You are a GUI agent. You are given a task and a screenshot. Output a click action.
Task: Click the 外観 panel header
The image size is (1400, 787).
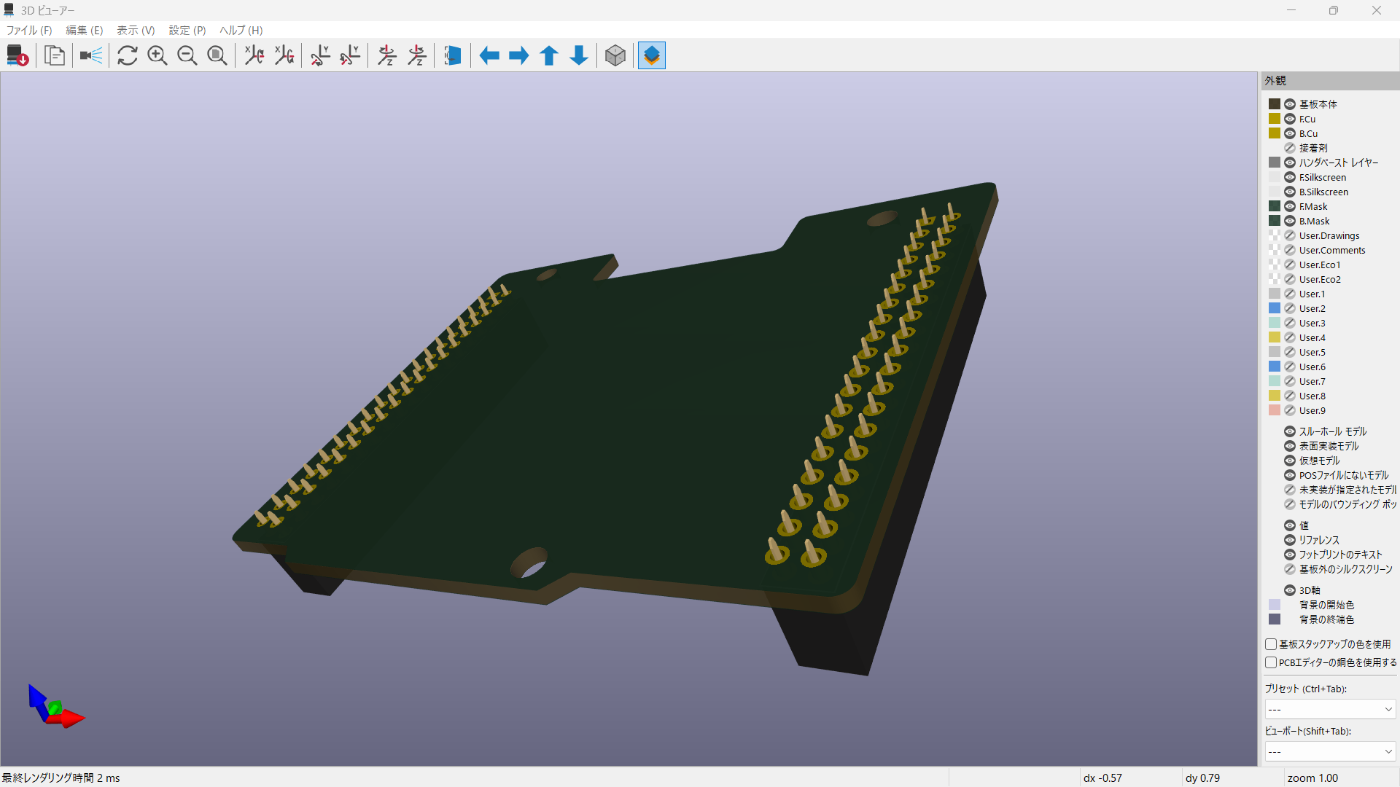1329,81
